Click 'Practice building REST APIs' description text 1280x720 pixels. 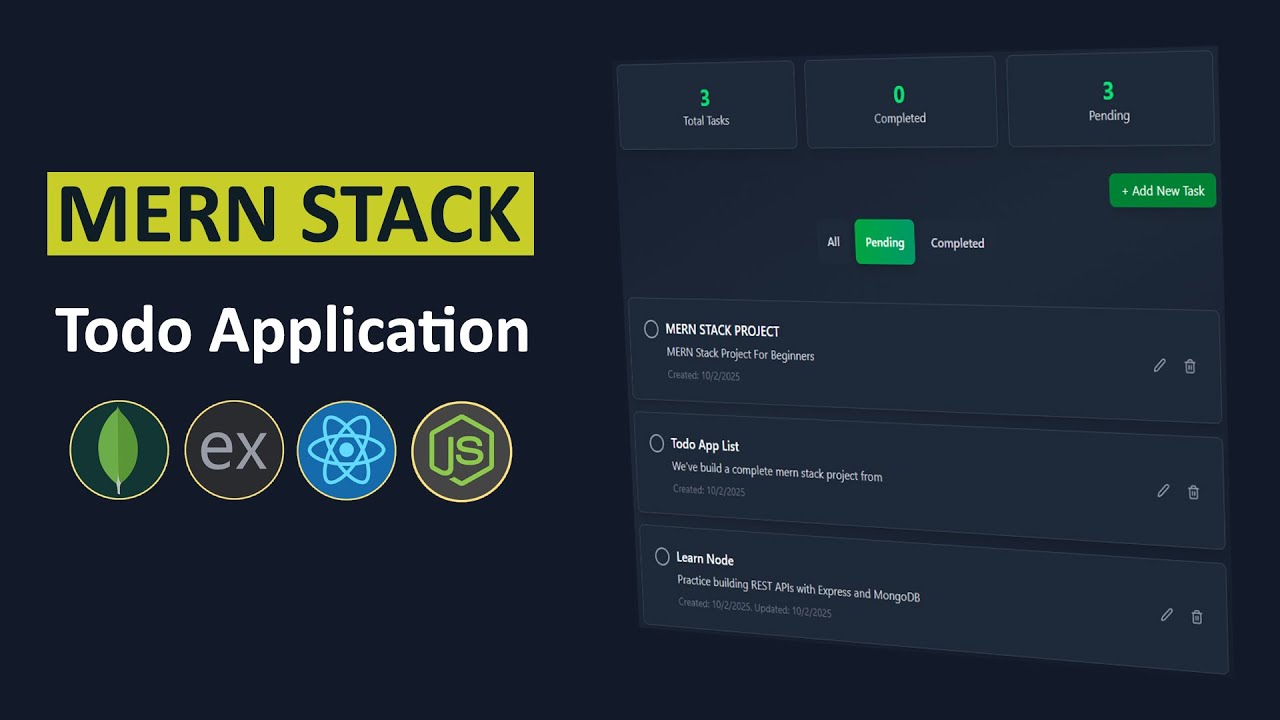[798, 588]
